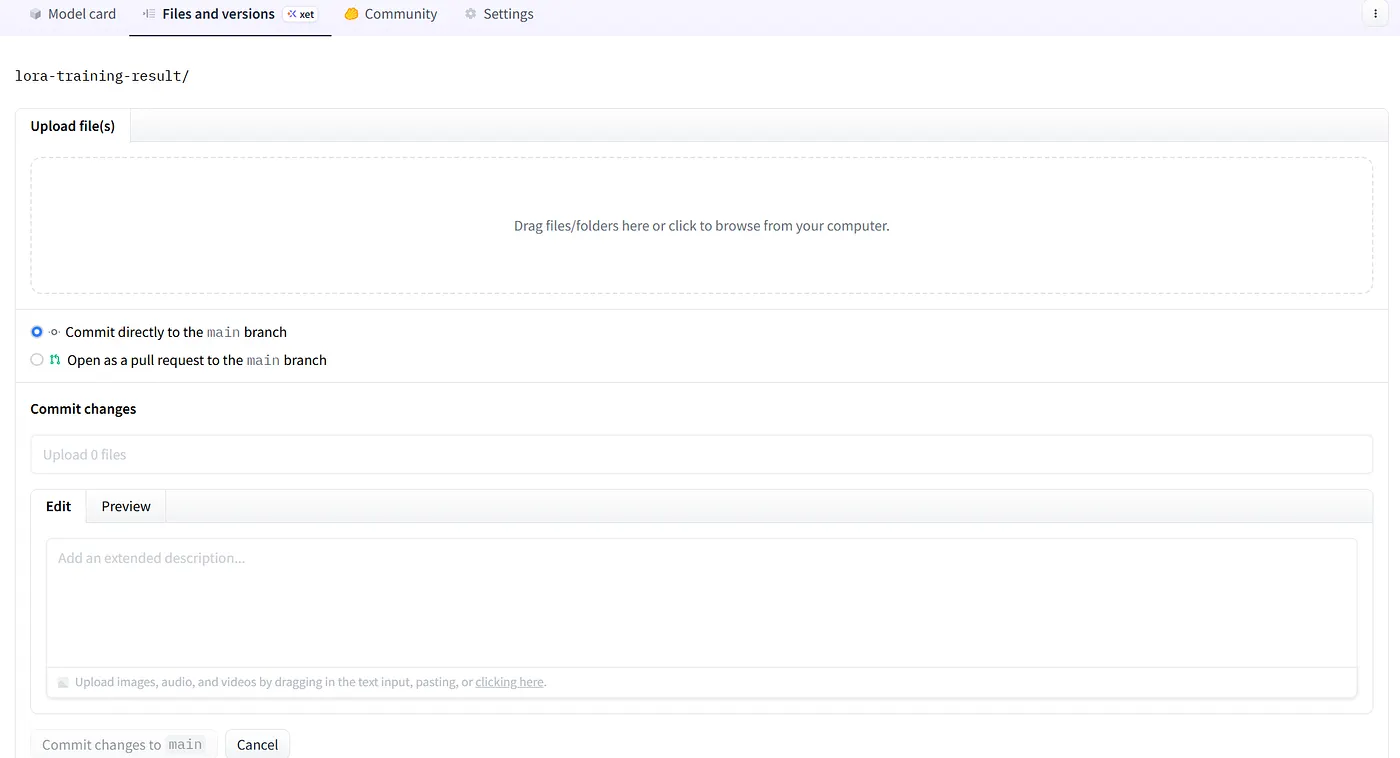Open the Model card tab
Screen dimensions: 1400x758
[72, 14]
